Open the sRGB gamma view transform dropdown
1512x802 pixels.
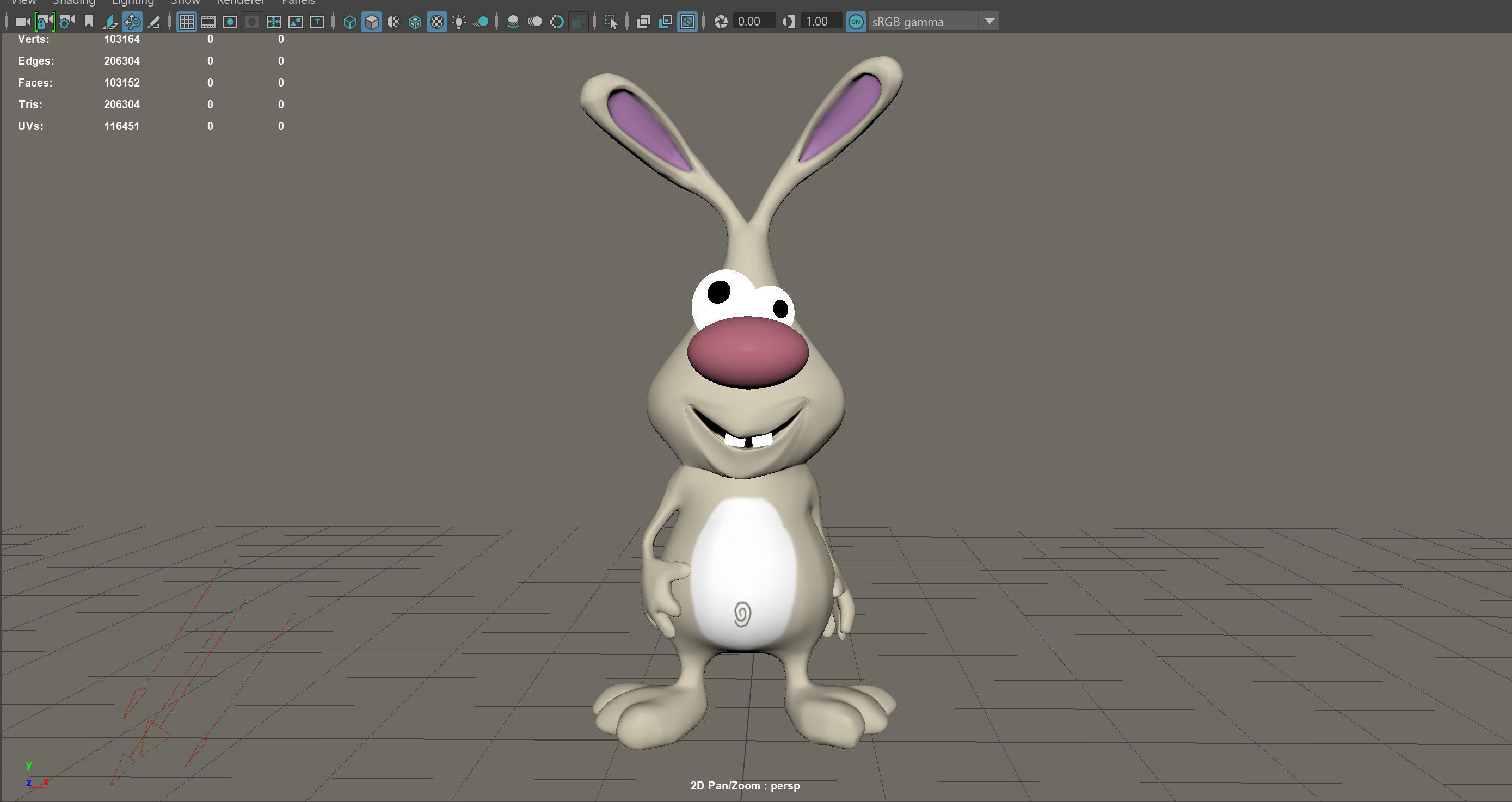933,22
